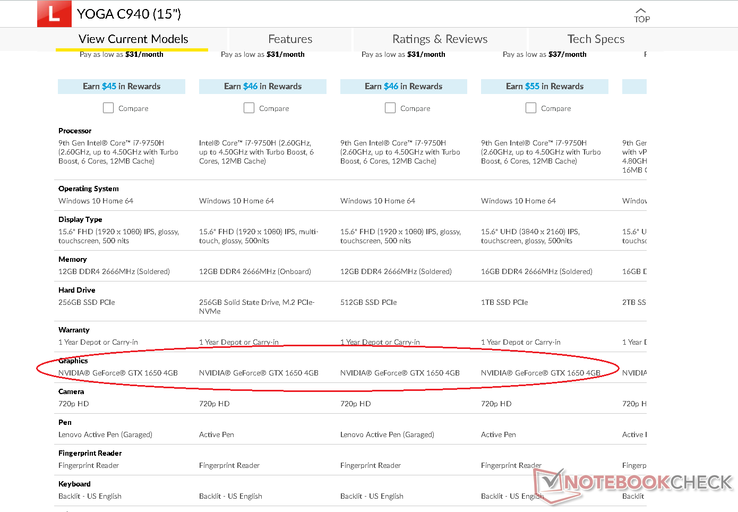The width and height of the screenshot is (738, 512).
Task: Select the Pen row heading
Action: pyautogui.click(x=65, y=422)
